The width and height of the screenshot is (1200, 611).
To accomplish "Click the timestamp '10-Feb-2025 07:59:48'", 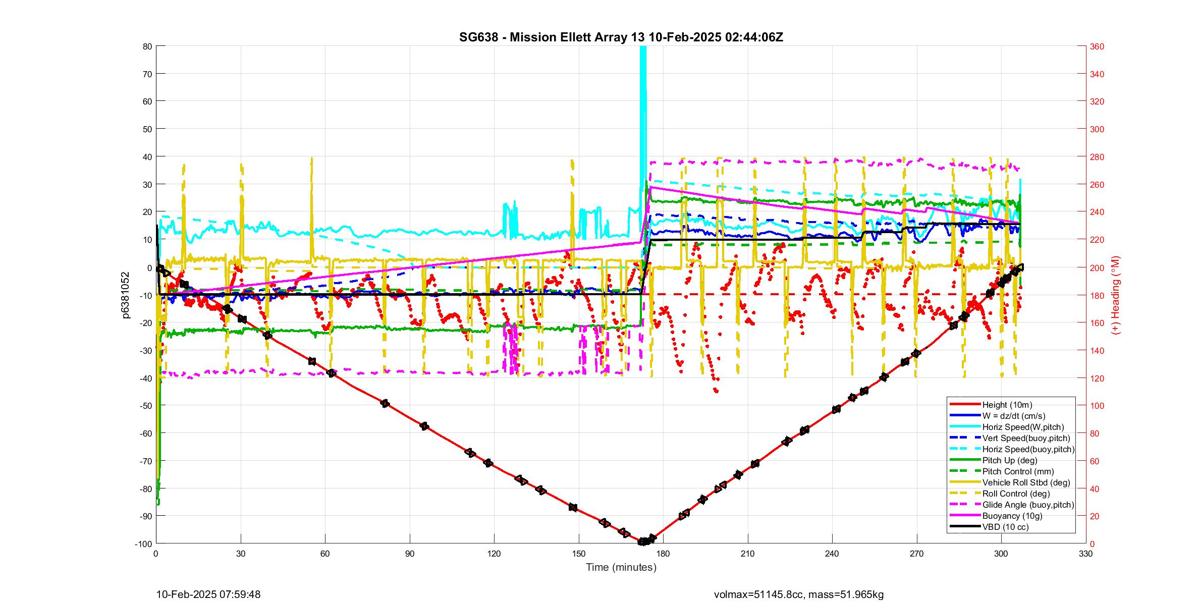I will [x=209, y=594].
